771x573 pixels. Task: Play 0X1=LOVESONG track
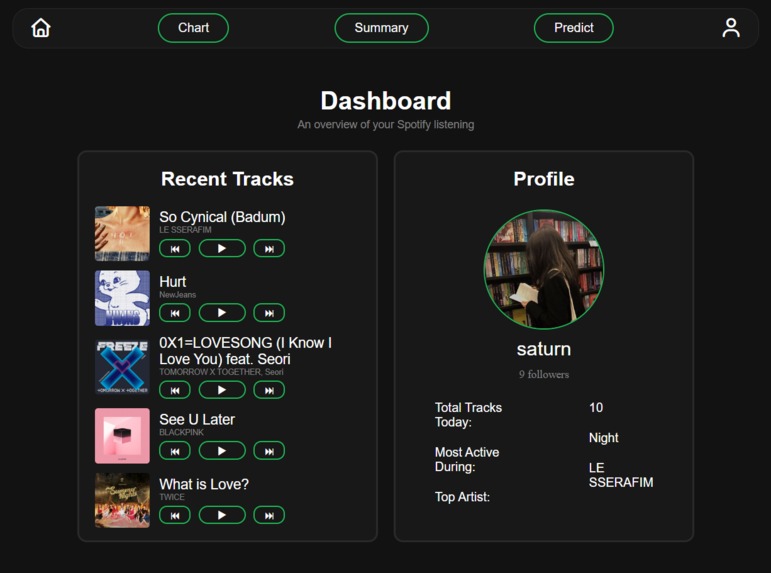point(222,390)
